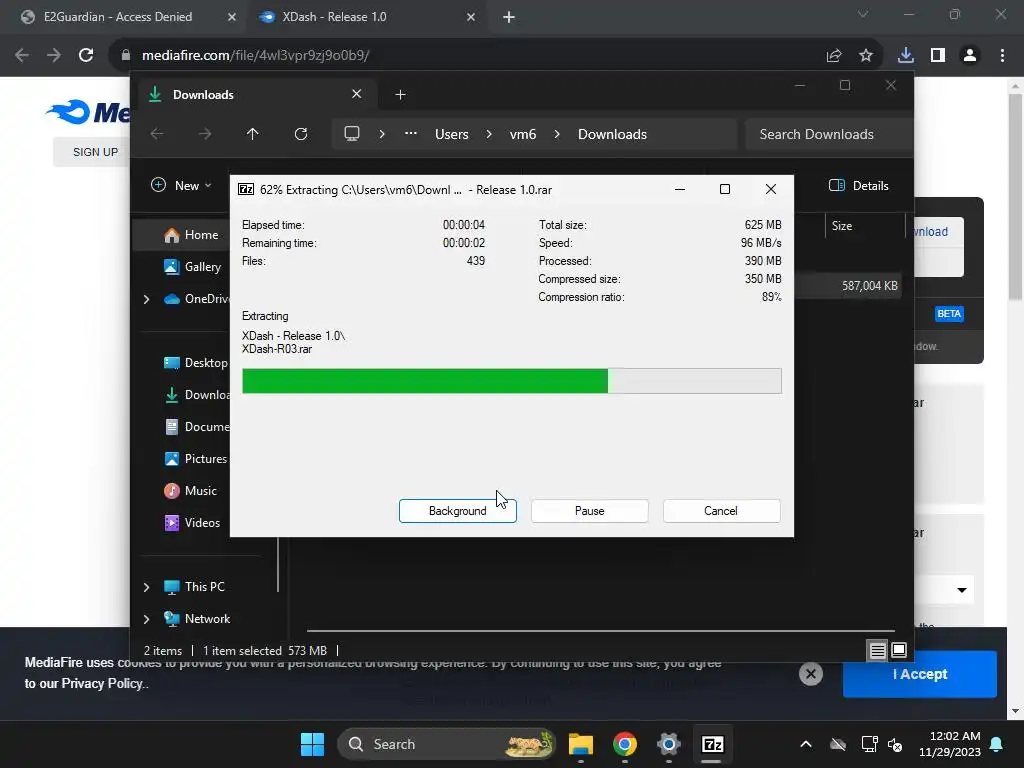1024x768 pixels.
Task: Open a new Chrome tab
Action: [509, 17]
